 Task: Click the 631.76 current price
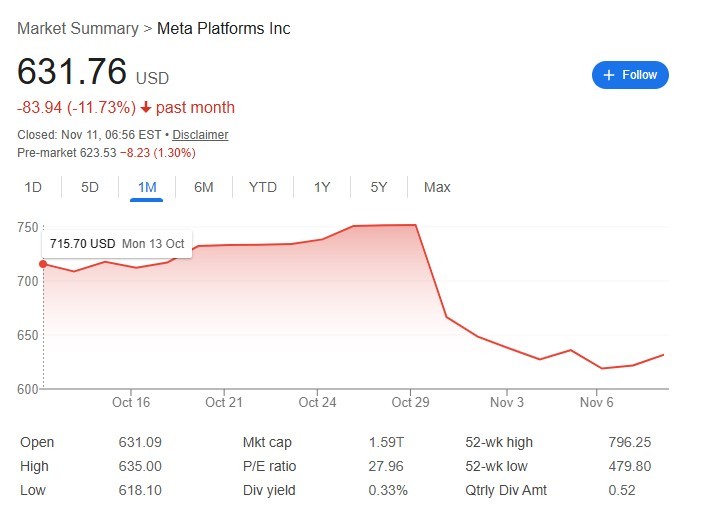tap(72, 72)
